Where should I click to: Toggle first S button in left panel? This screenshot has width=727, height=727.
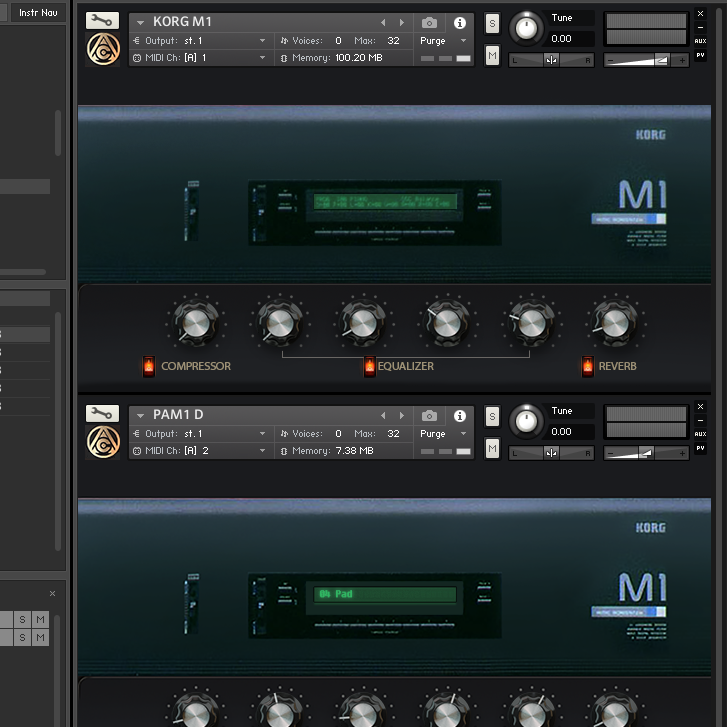coord(22,619)
